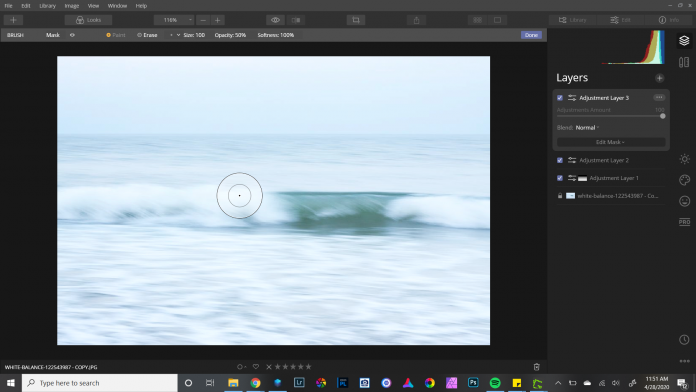The image size is (696, 392).
Task: Open the Blend mode Normal dropdown
Action: pyautogui.click(x=587, y=128)
